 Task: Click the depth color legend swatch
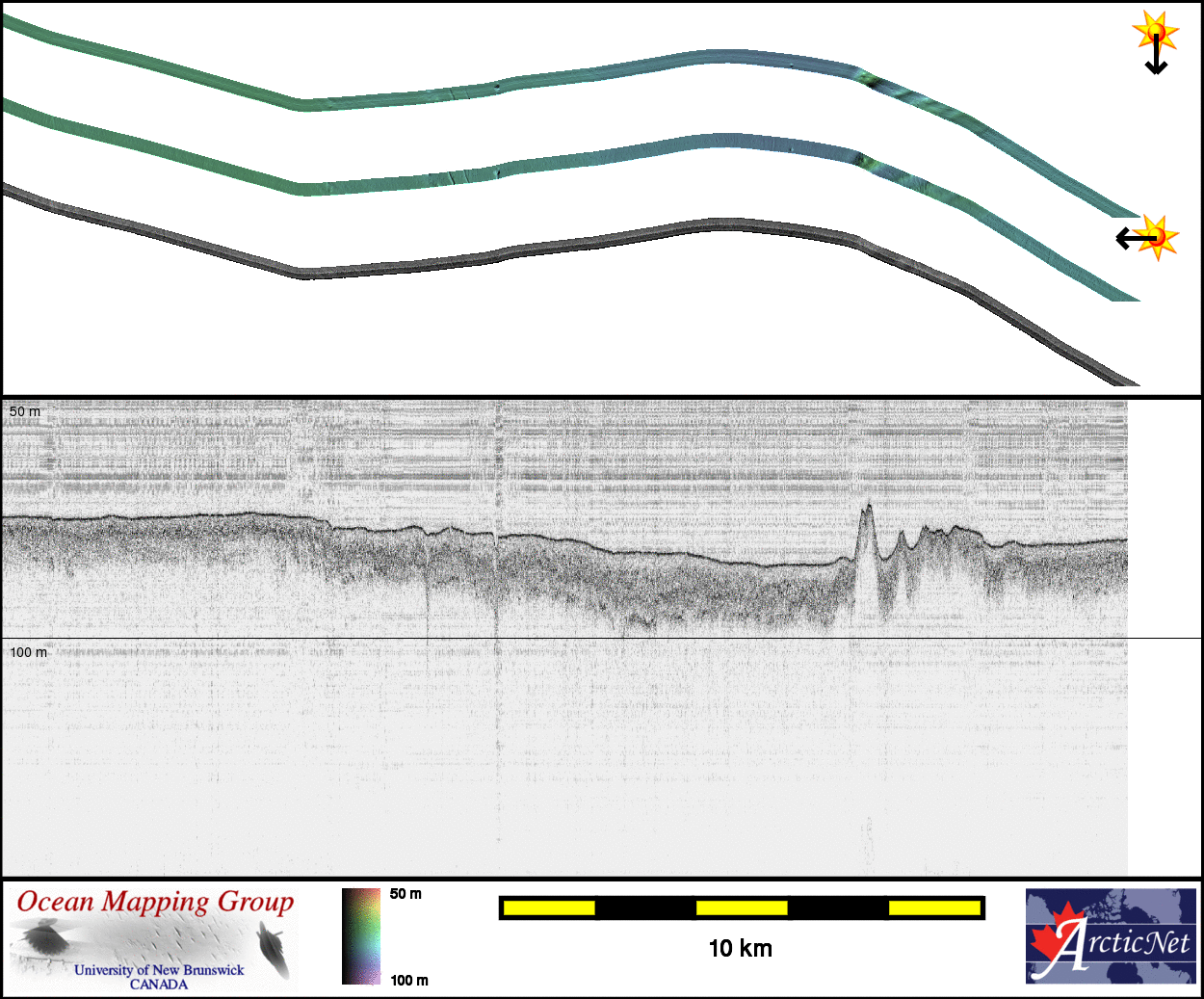pyautogui.click(x=361, y=935)
